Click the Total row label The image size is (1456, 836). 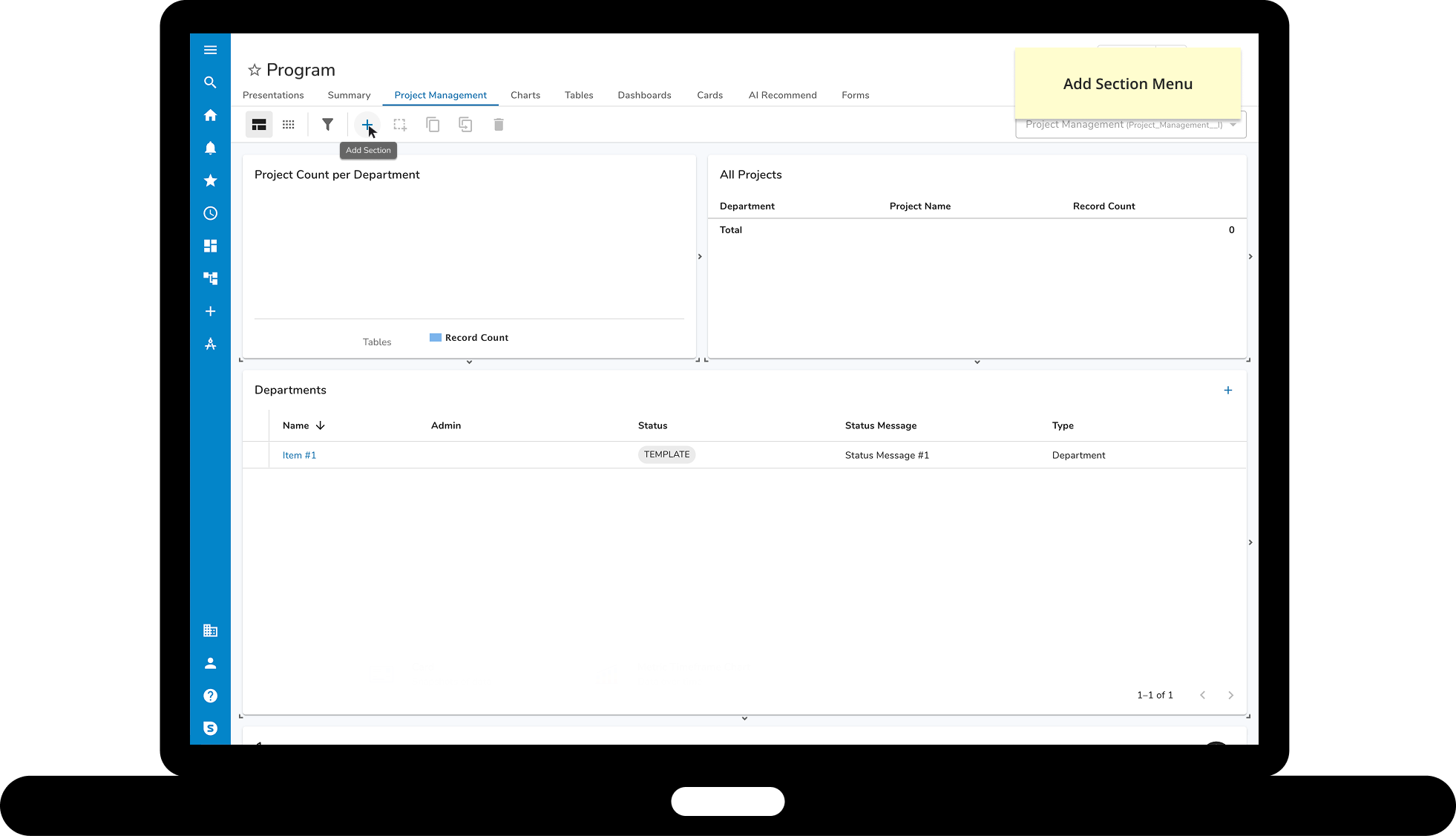coord(731,230)
